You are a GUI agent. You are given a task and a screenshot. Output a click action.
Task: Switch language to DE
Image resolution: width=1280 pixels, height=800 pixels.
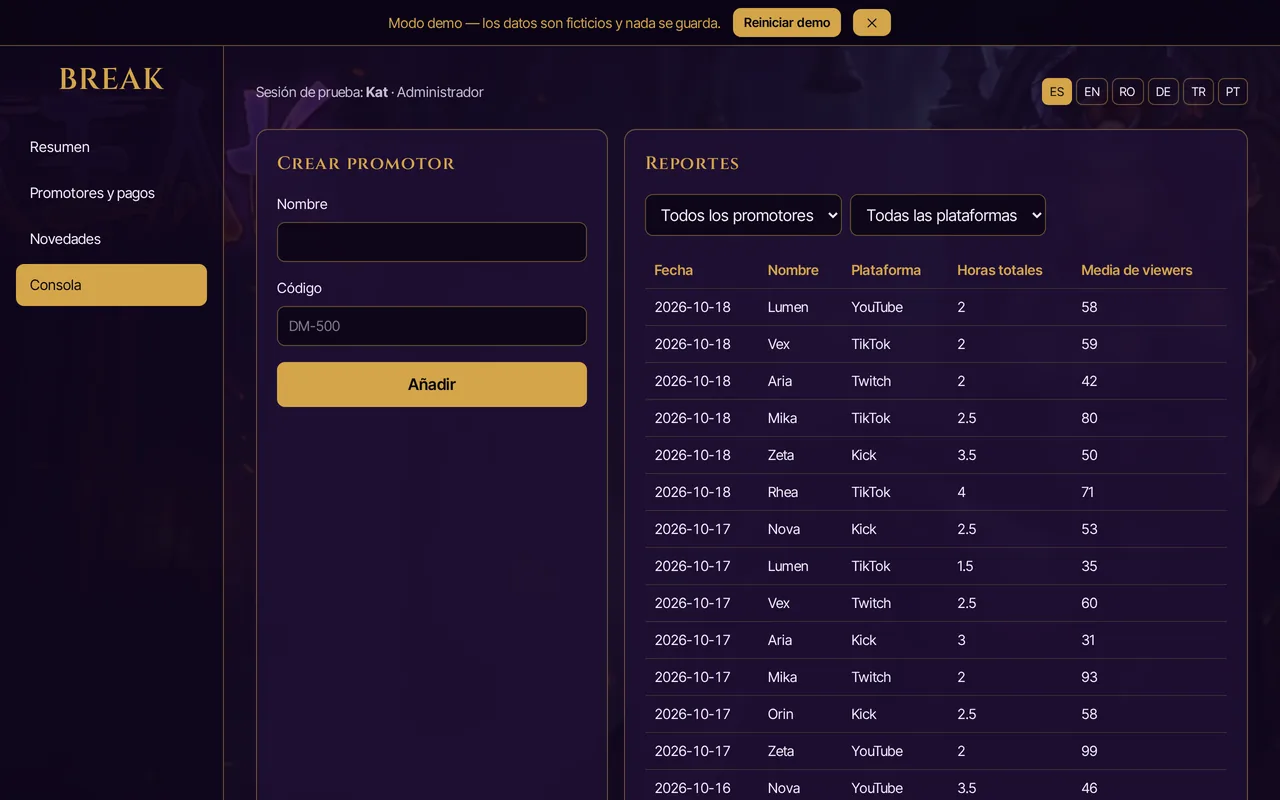tap(1163, 92)
